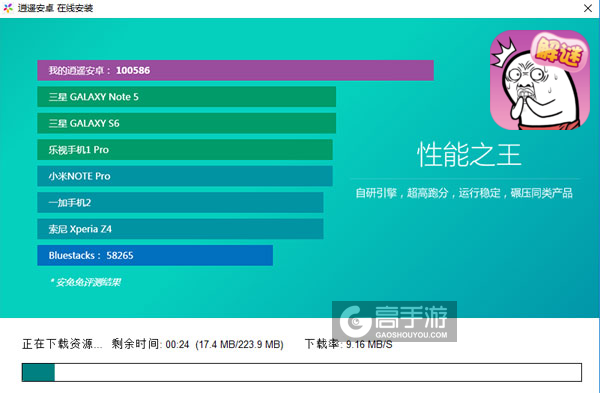Select the Bluestacks 58265 bar

155,255
